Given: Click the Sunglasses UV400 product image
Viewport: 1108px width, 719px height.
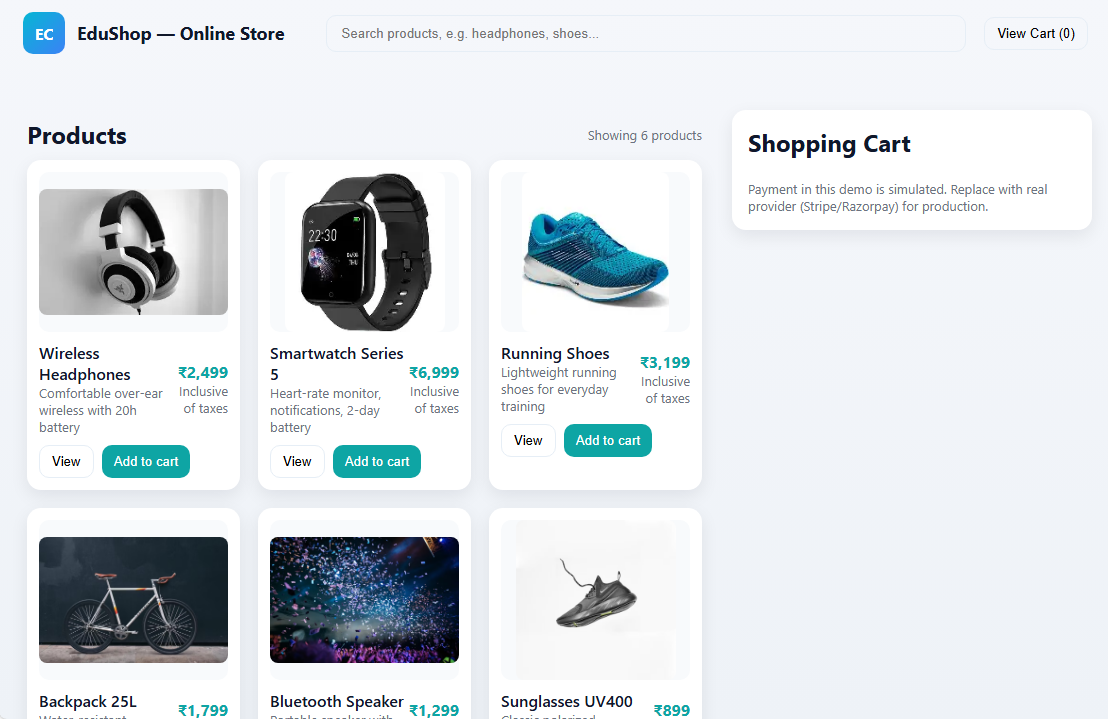Looking at the screenshot, I should tap(595, 600).
